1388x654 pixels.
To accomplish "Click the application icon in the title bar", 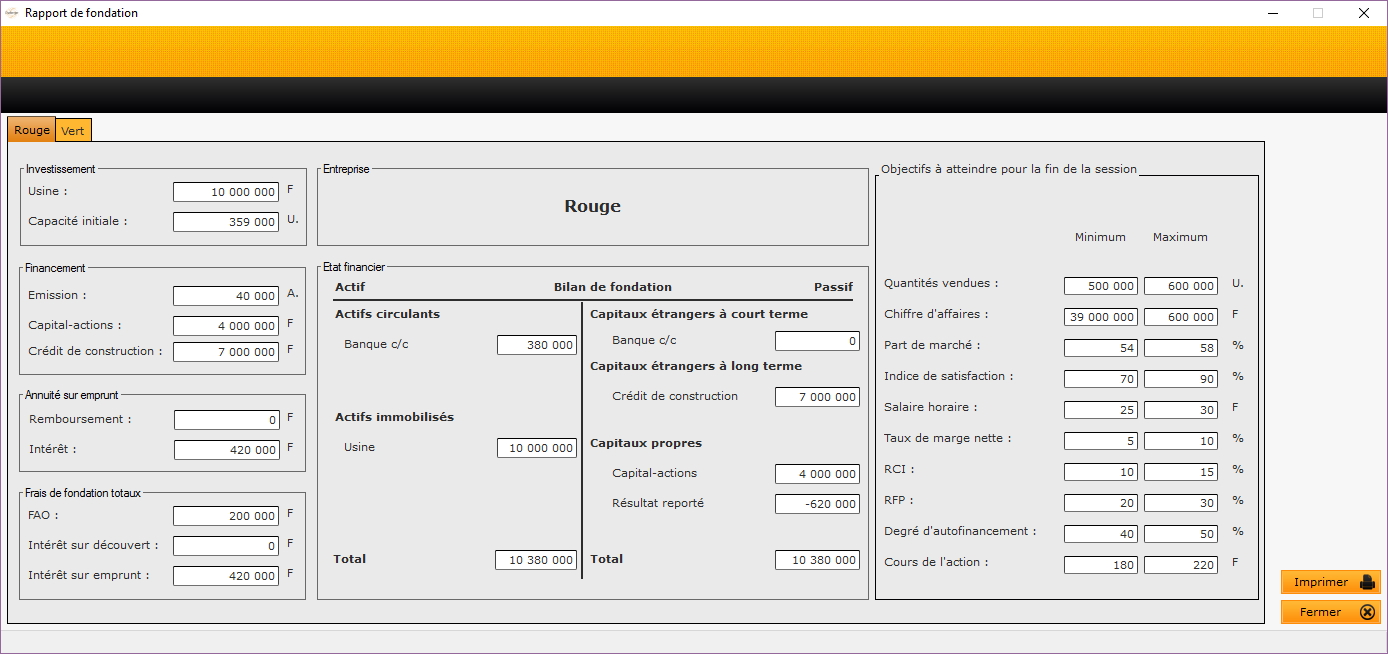I will 12,13.
